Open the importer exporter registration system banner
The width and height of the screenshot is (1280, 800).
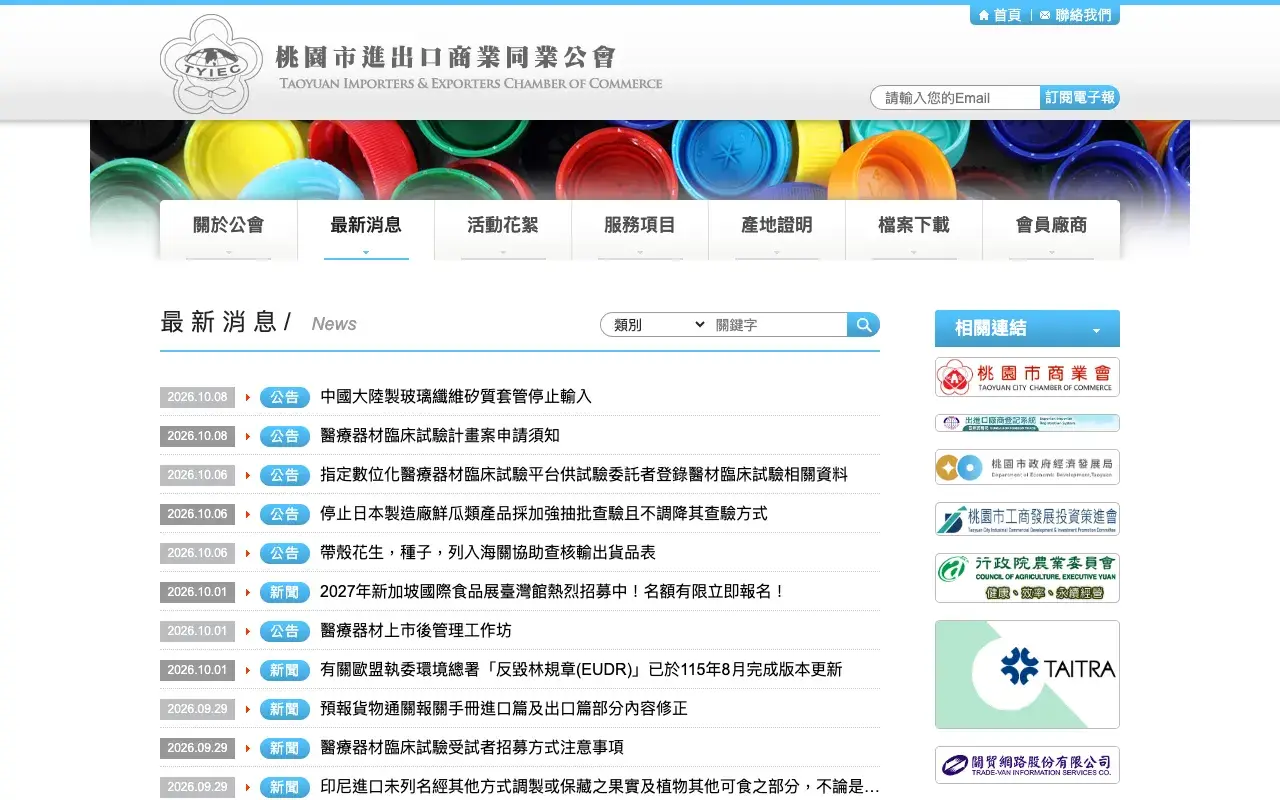(1027, 423)
